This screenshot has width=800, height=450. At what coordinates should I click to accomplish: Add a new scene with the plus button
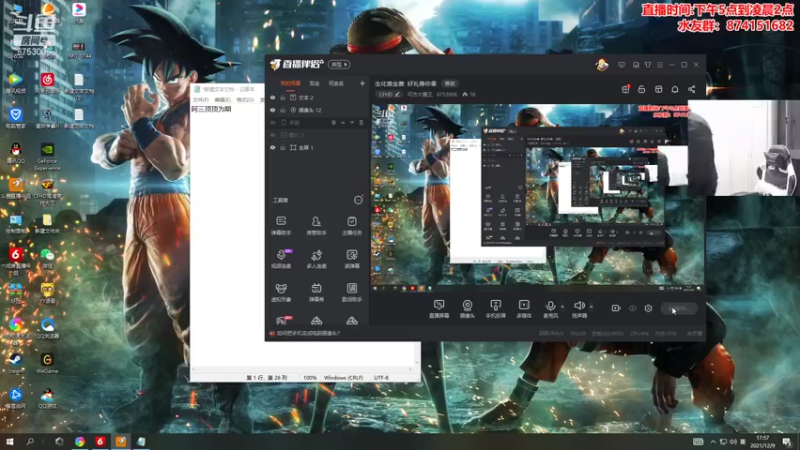[x=362, y=83]
